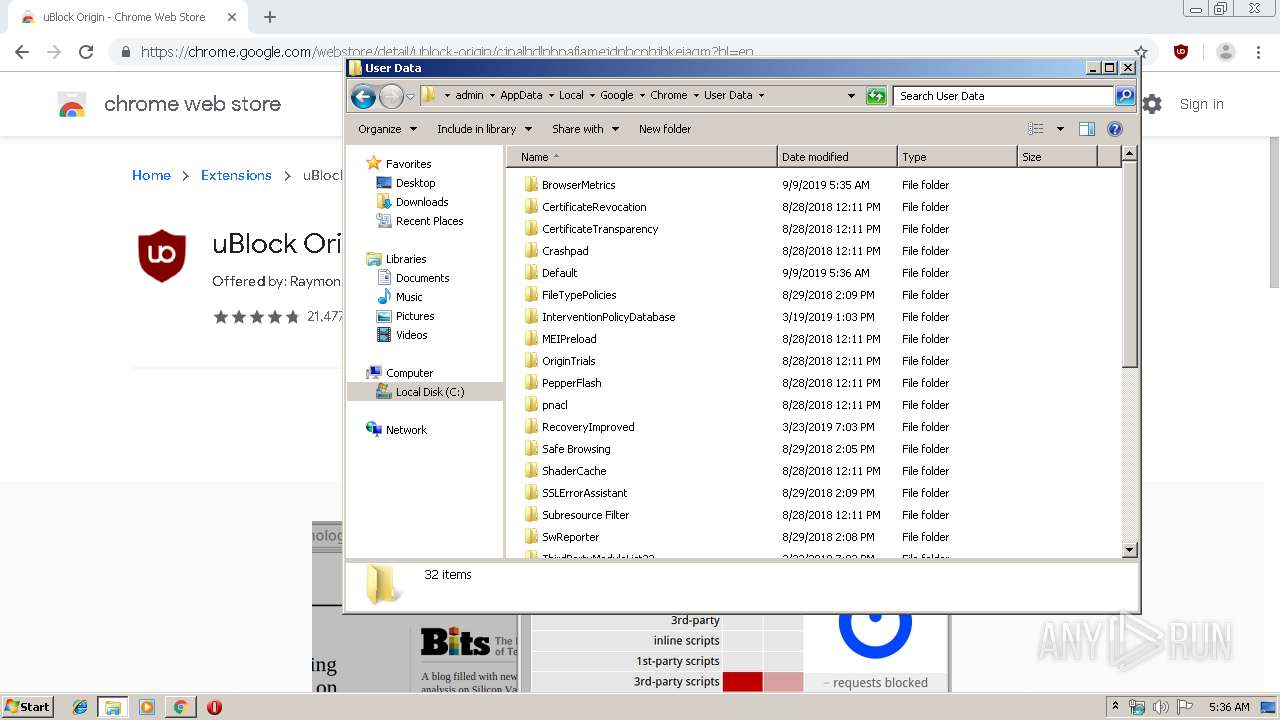Image resolution: width=1280 pixels, height=720 pixels.
Task: Click Windows Media Player taskbar icon
Action: [147, 707]
